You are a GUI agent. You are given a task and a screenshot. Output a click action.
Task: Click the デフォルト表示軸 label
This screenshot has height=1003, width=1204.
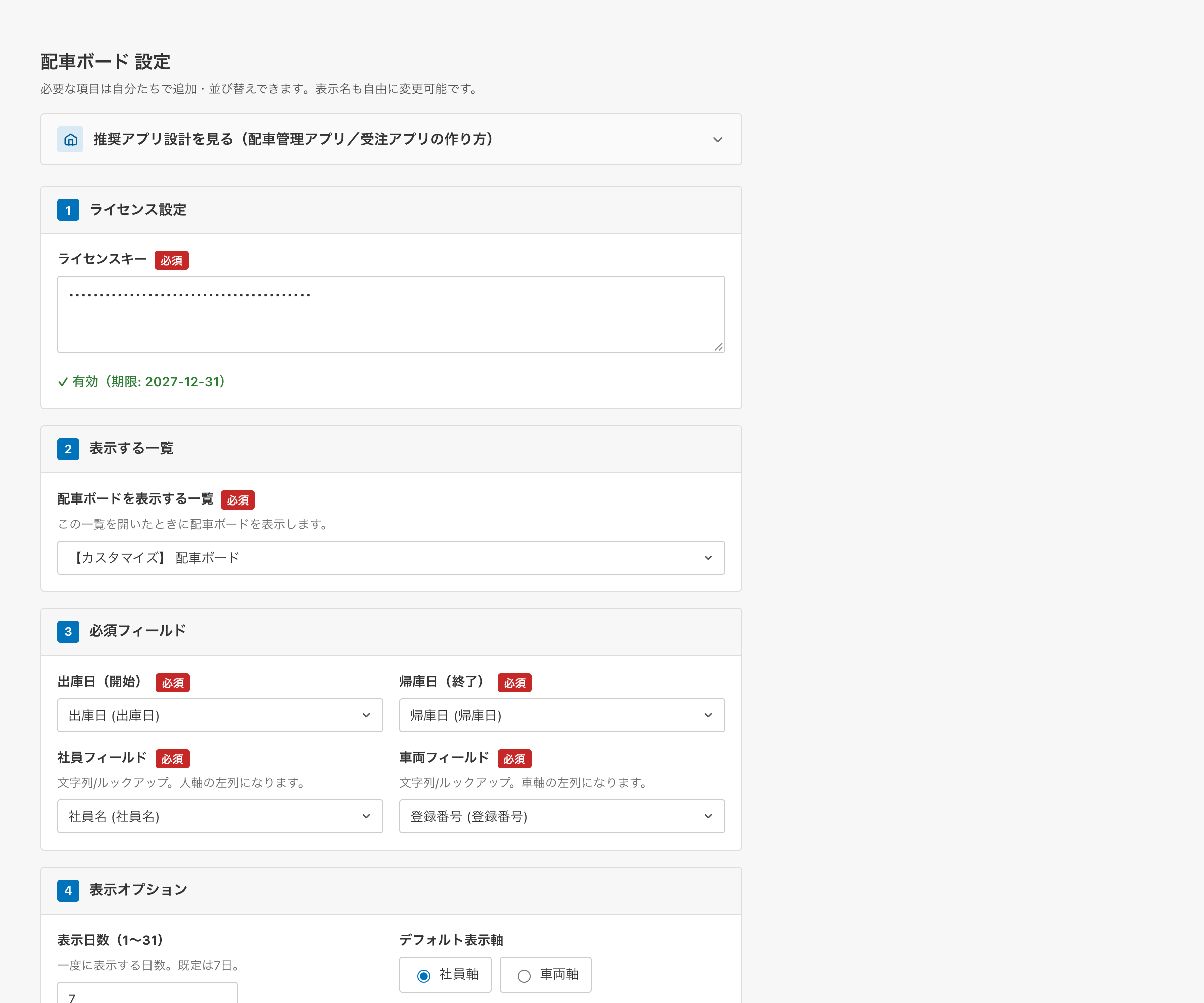point(451,940)
